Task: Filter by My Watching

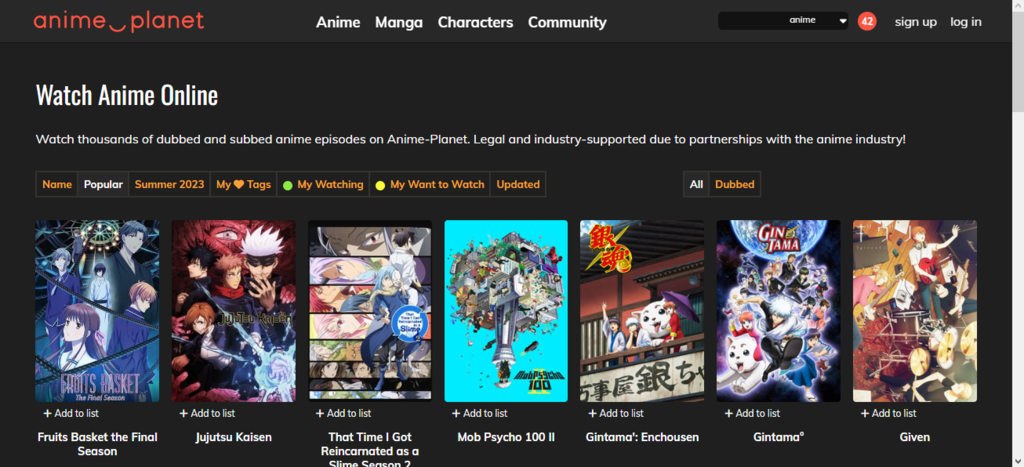Action: [x=323, y=184]
